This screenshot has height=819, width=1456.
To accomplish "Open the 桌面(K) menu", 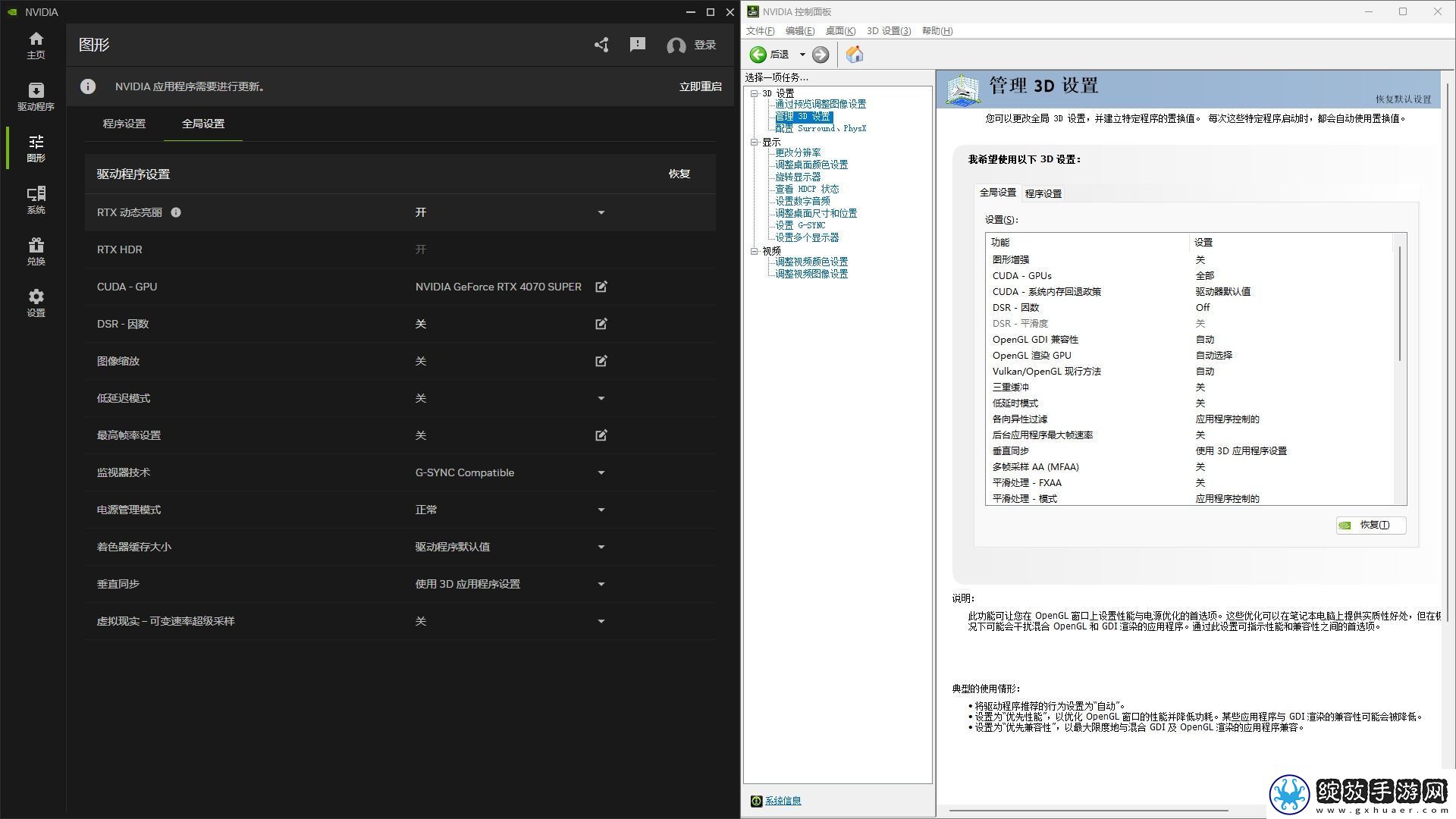I will (840, 31).
